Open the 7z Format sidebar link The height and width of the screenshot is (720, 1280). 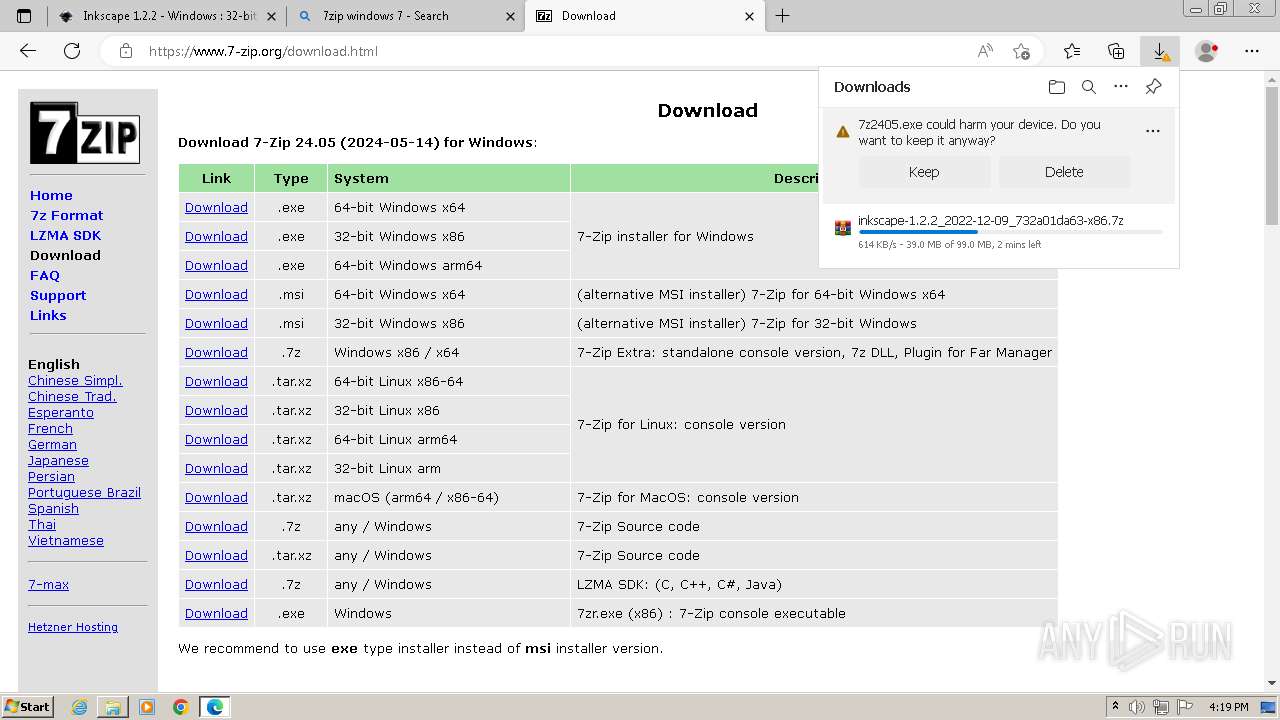pyautogui.click(x=66, y=215)
